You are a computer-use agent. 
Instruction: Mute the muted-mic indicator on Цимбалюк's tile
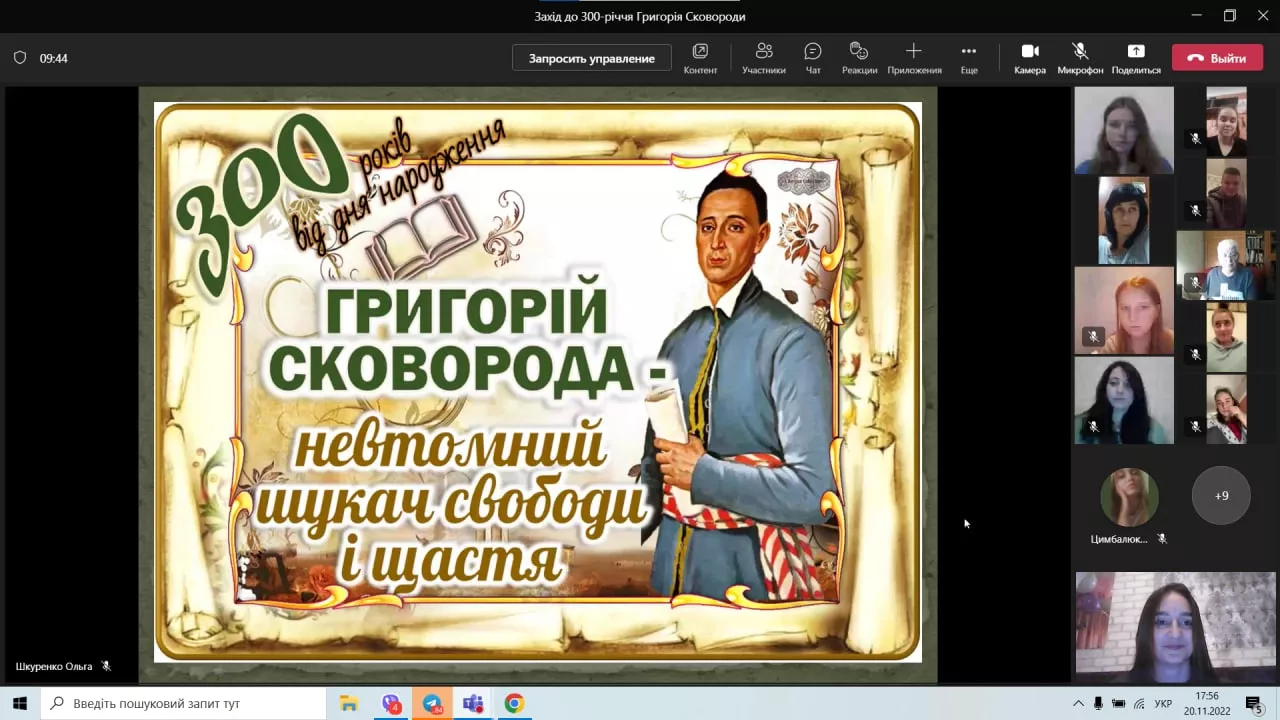[x=1162, y=539]
